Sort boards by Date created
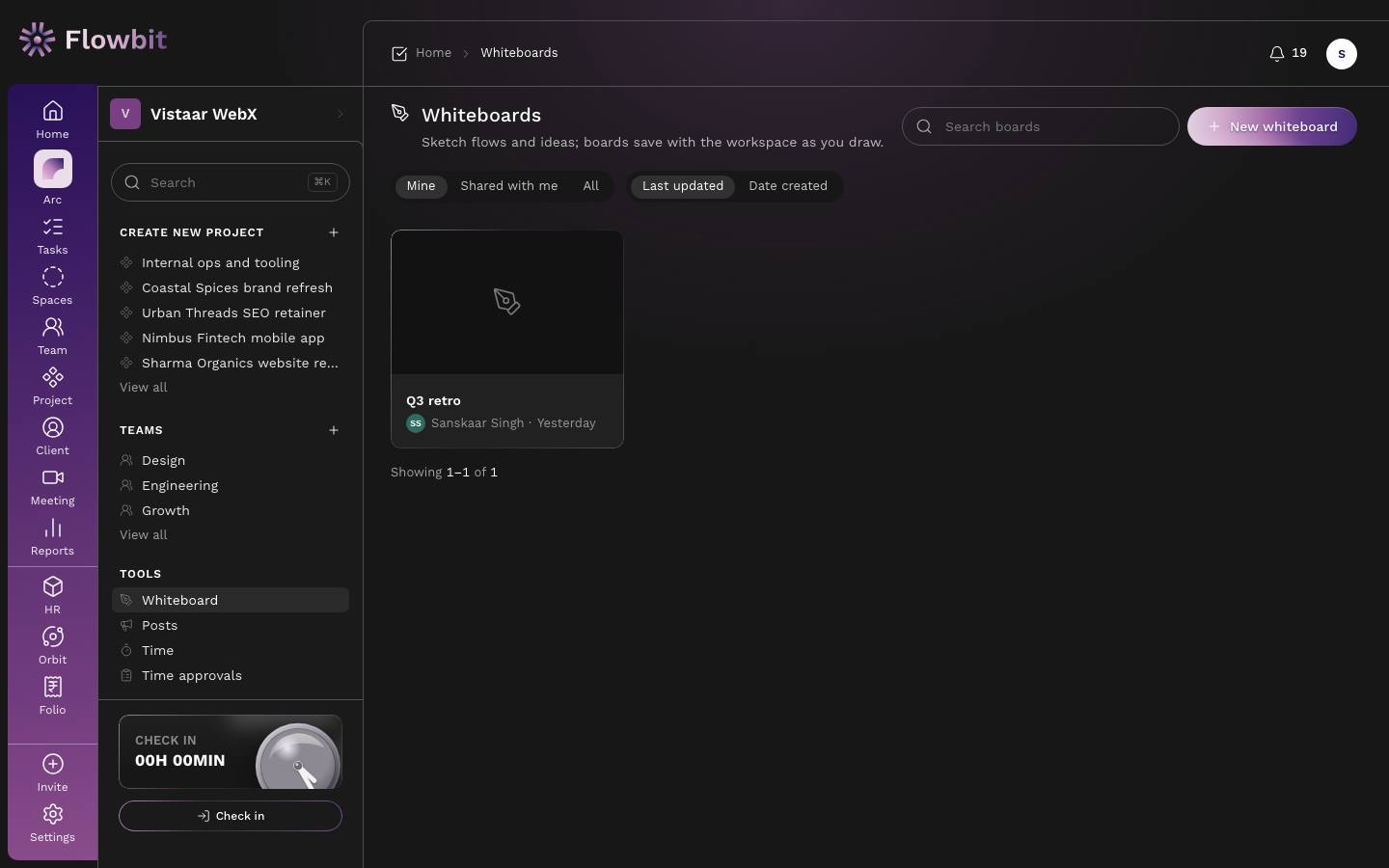The width and height of the screenshot is (1389, 868). (x=788, y=186)
